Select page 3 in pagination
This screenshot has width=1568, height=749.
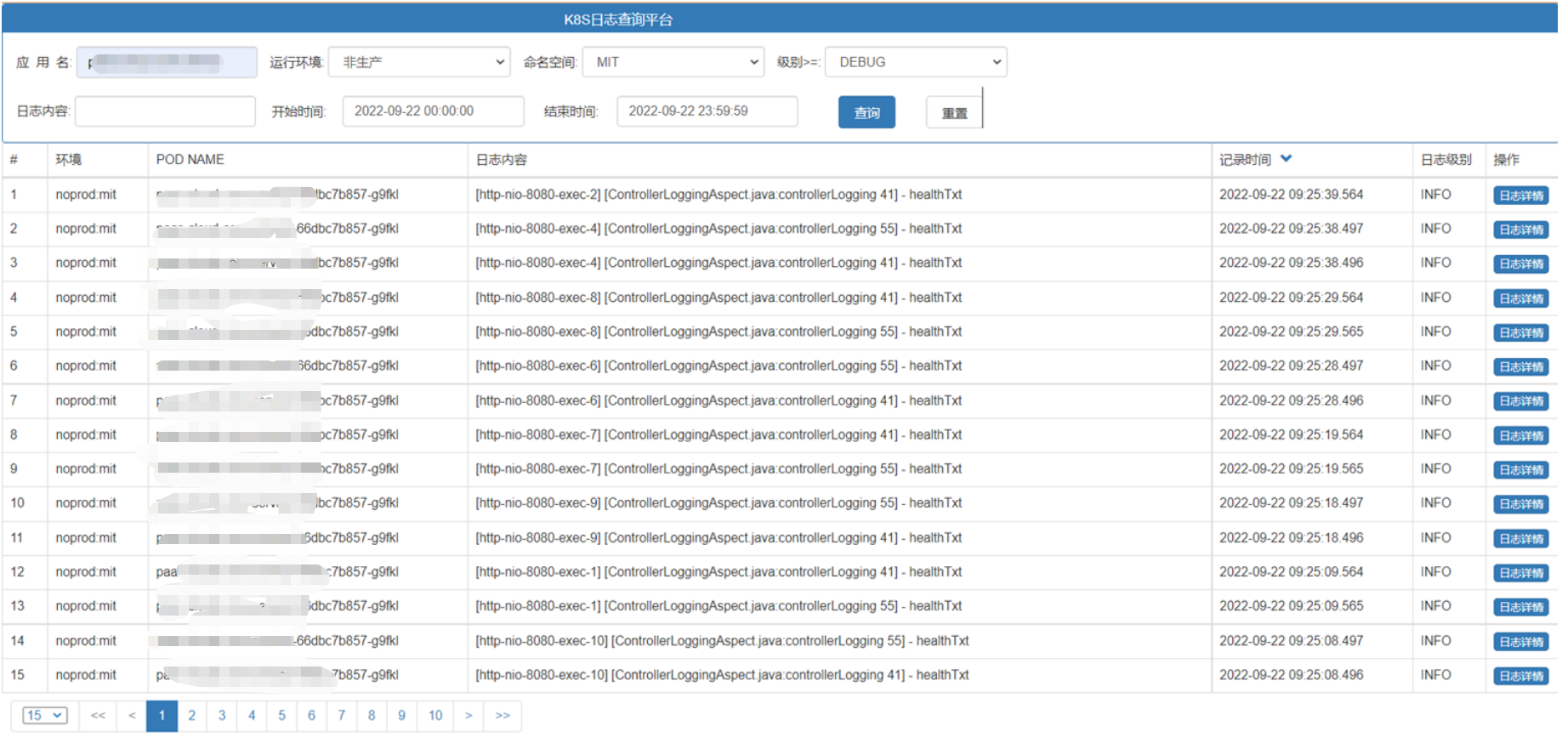click(x=222, y=716)
